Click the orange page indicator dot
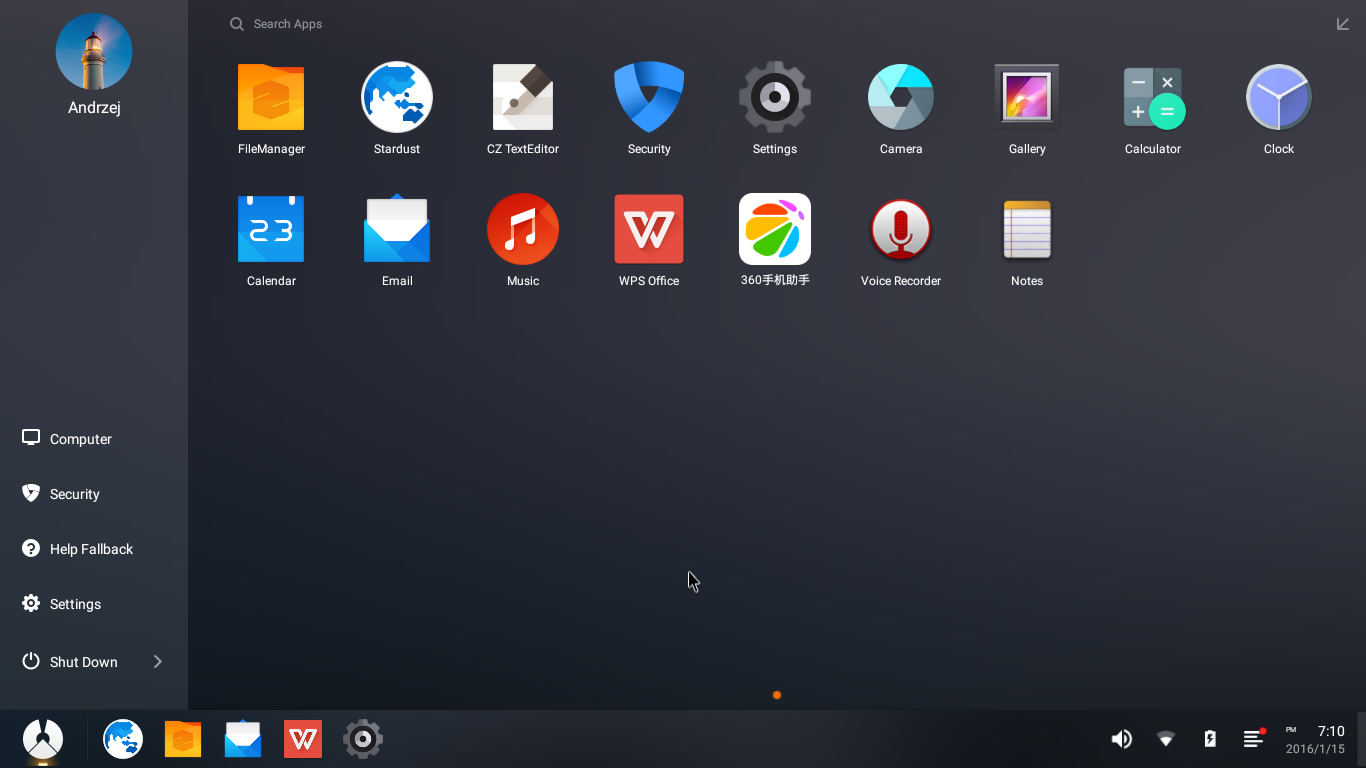Image resolution: width=1366 pixels, height=768 pixels. pos(777,695)
